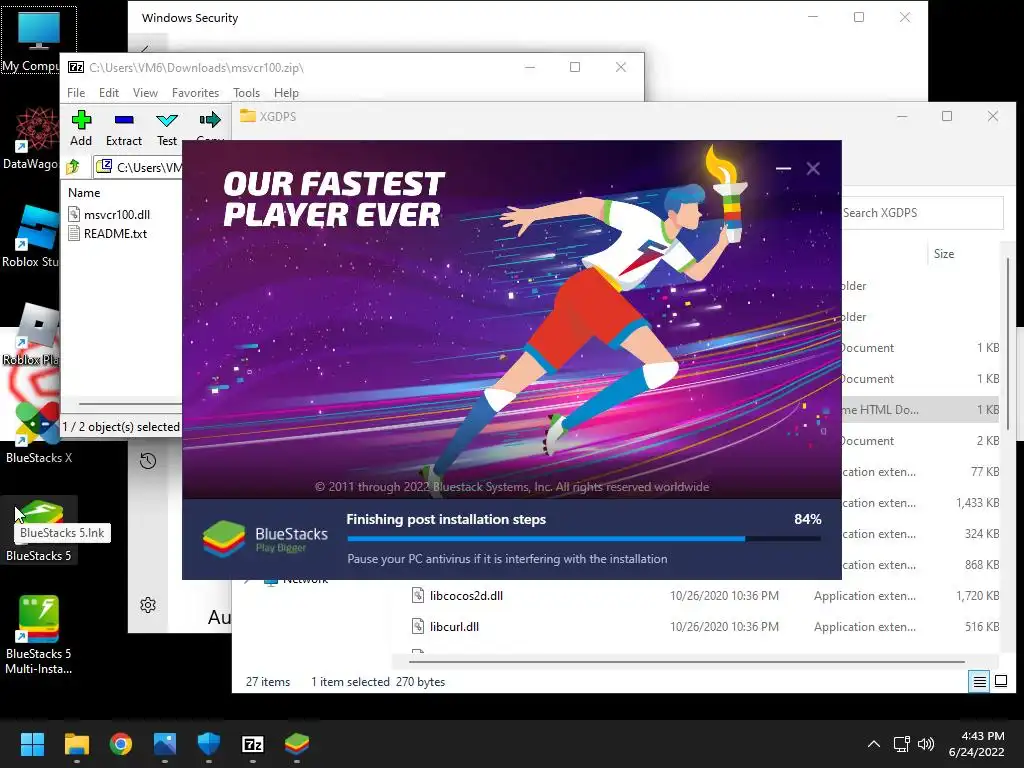Image resolution: width=1024 pixels, height=768 pixels.
Task: Open network status tray icon
Action: pos(902,744)
